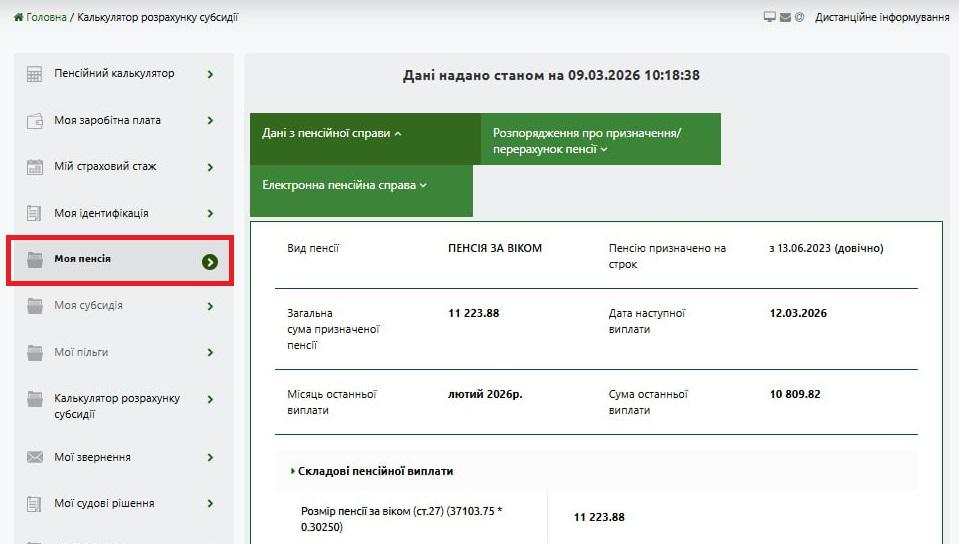
Task: Click the monitor icon in top-right header
Action: 769,17
